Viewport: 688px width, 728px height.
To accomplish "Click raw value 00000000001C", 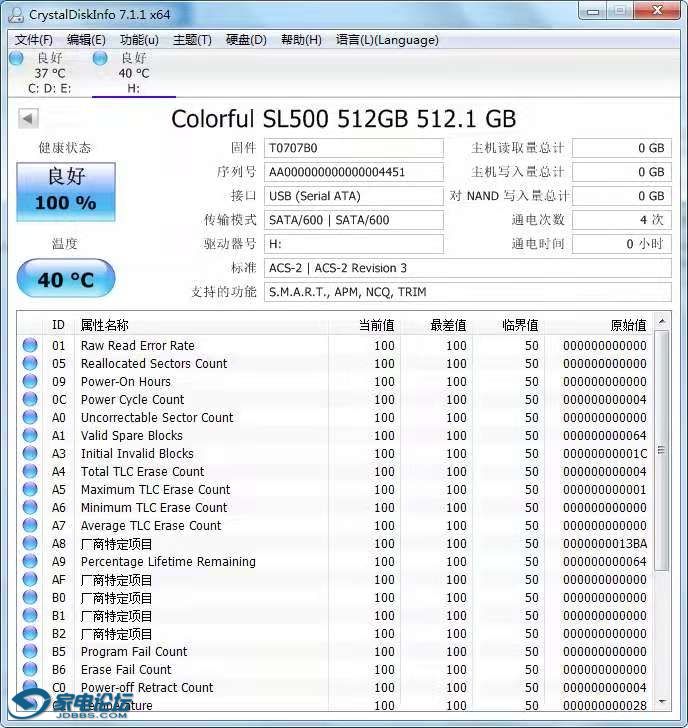I will coord(605,454).
